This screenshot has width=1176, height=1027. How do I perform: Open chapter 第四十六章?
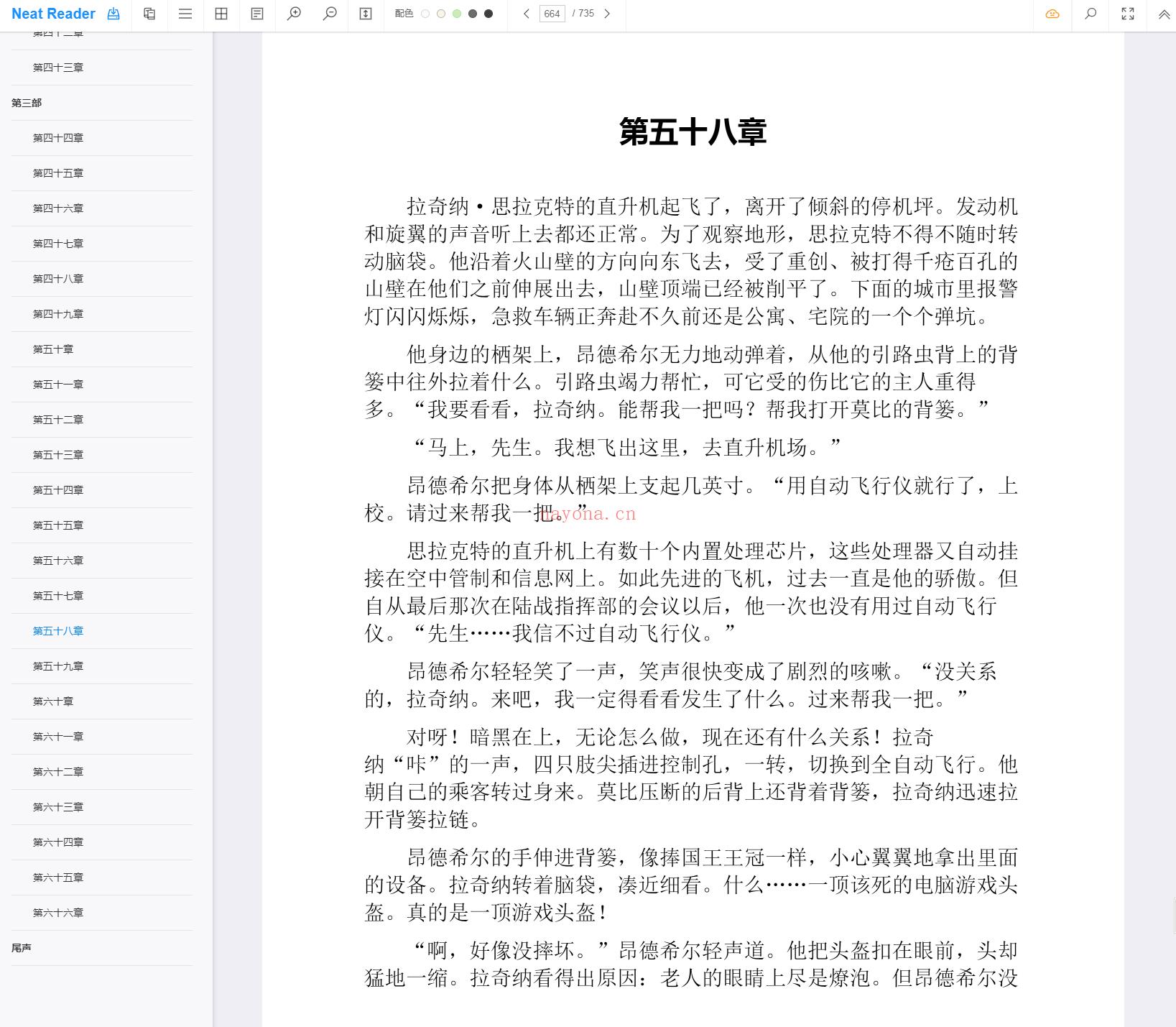tap(58, 208)
